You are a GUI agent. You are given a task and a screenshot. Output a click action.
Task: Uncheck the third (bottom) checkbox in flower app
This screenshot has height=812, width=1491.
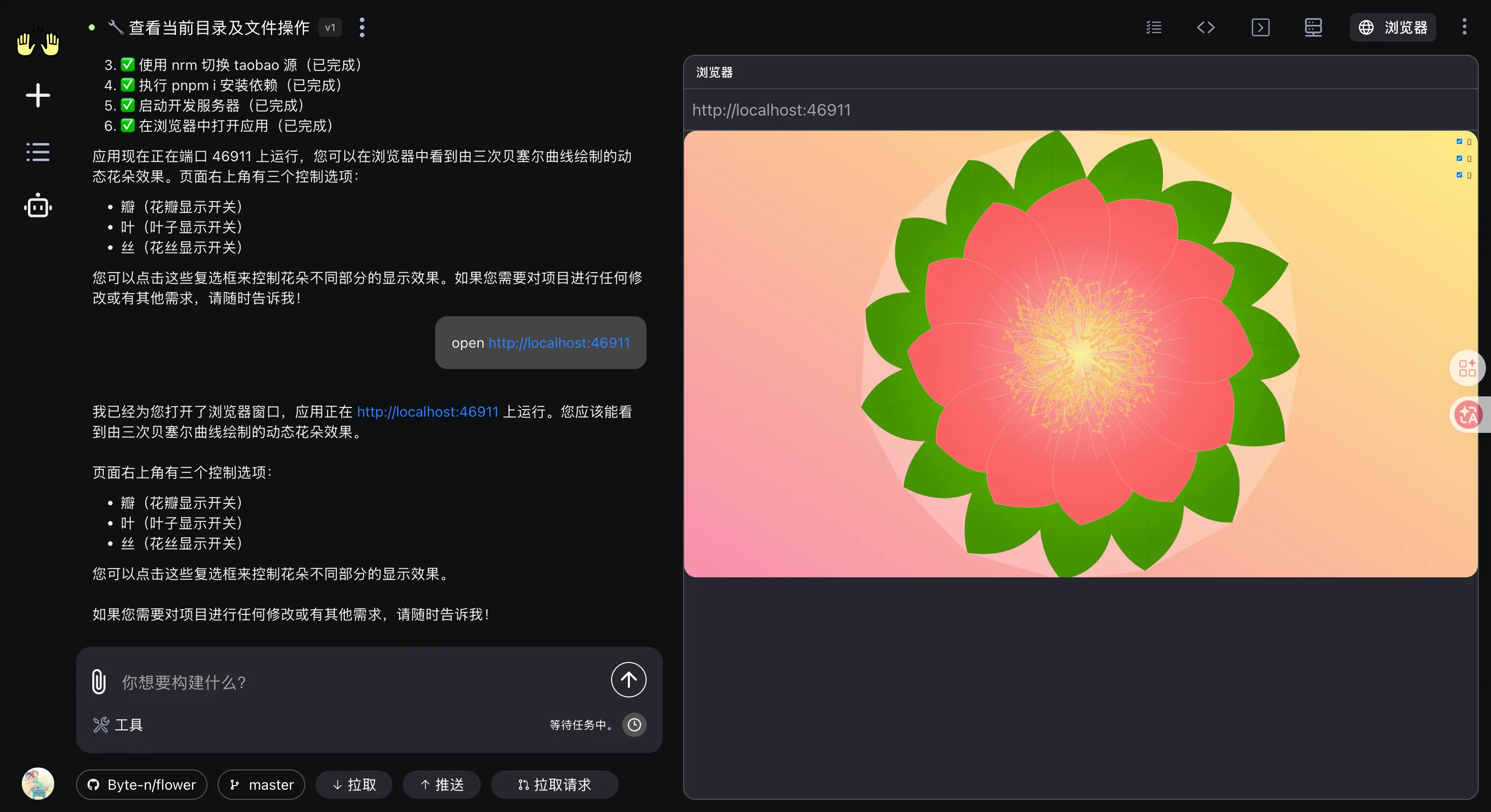[1459, 175]
